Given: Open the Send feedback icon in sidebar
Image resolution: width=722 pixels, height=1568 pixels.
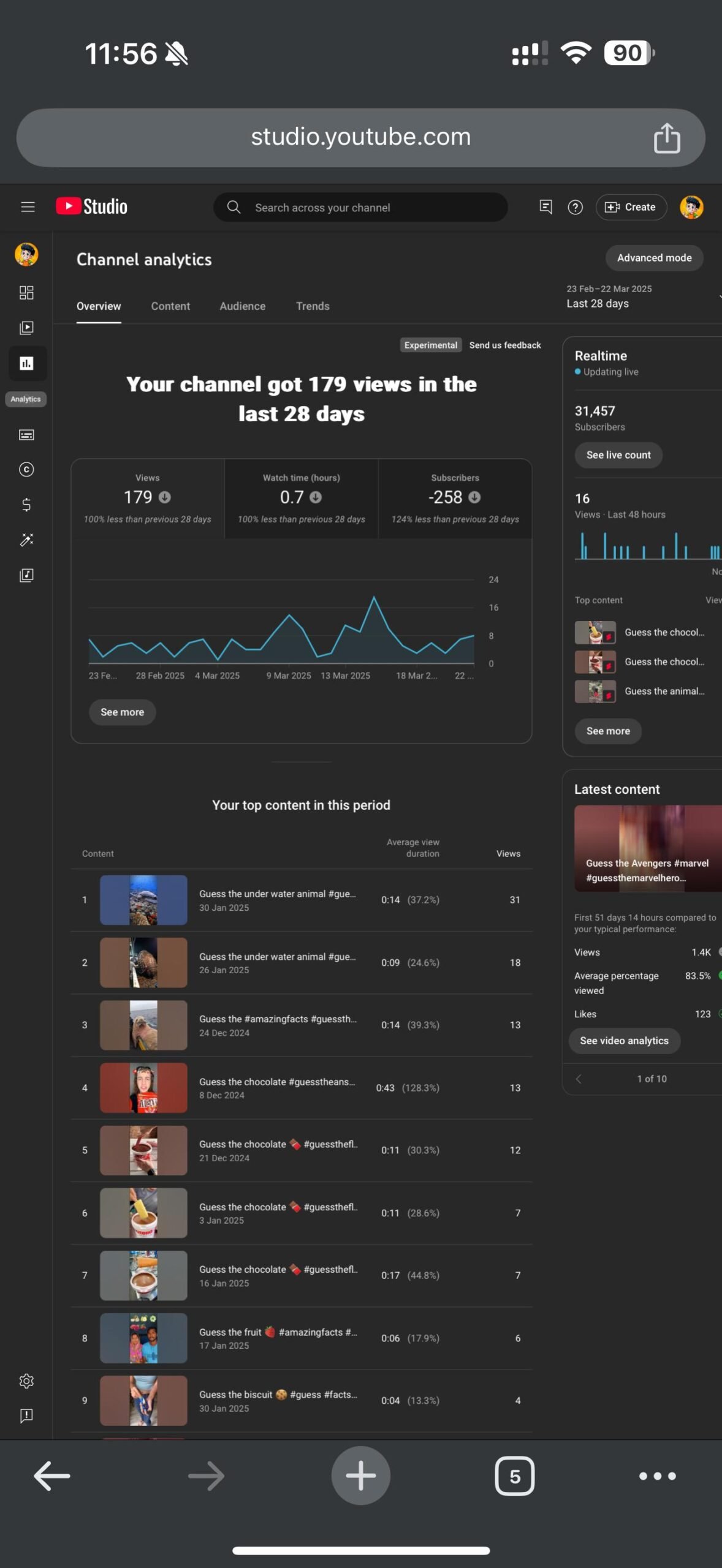Looking at the screenshot, I should 26,1416.
